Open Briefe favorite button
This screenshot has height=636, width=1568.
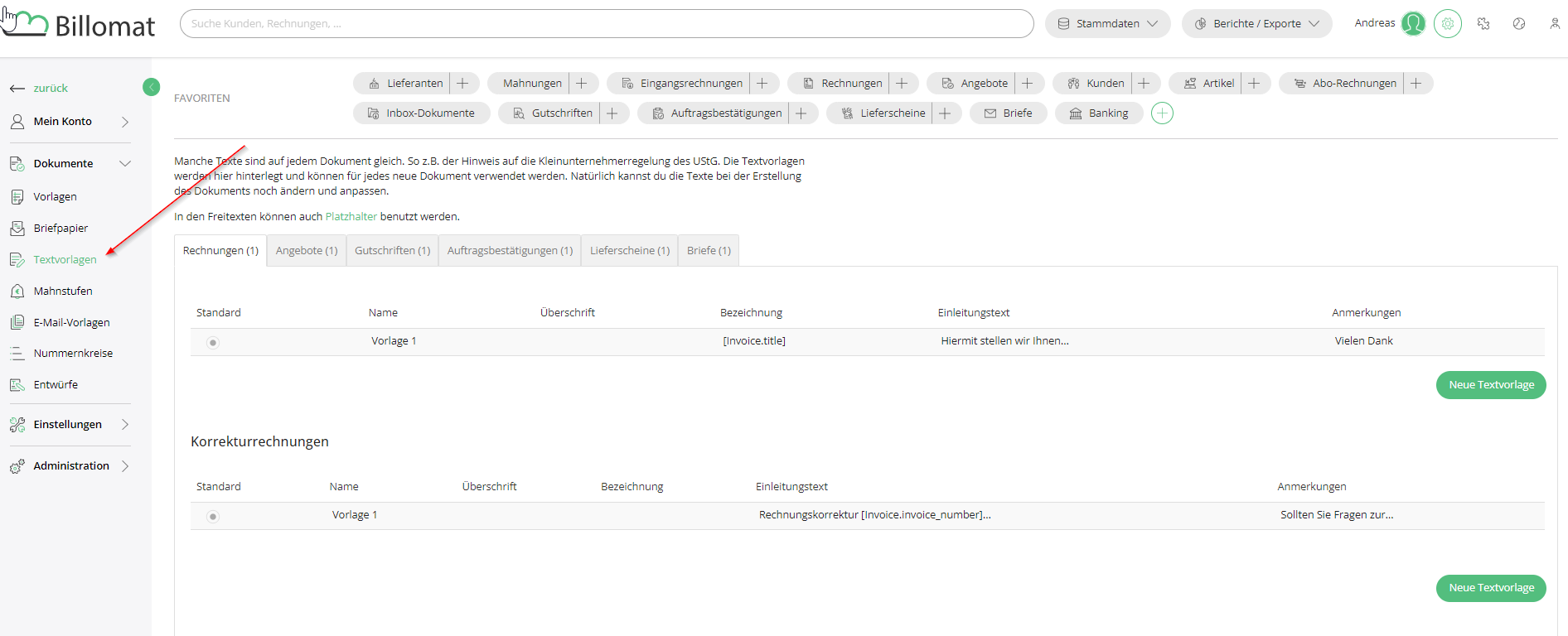tap(1009, 113)
